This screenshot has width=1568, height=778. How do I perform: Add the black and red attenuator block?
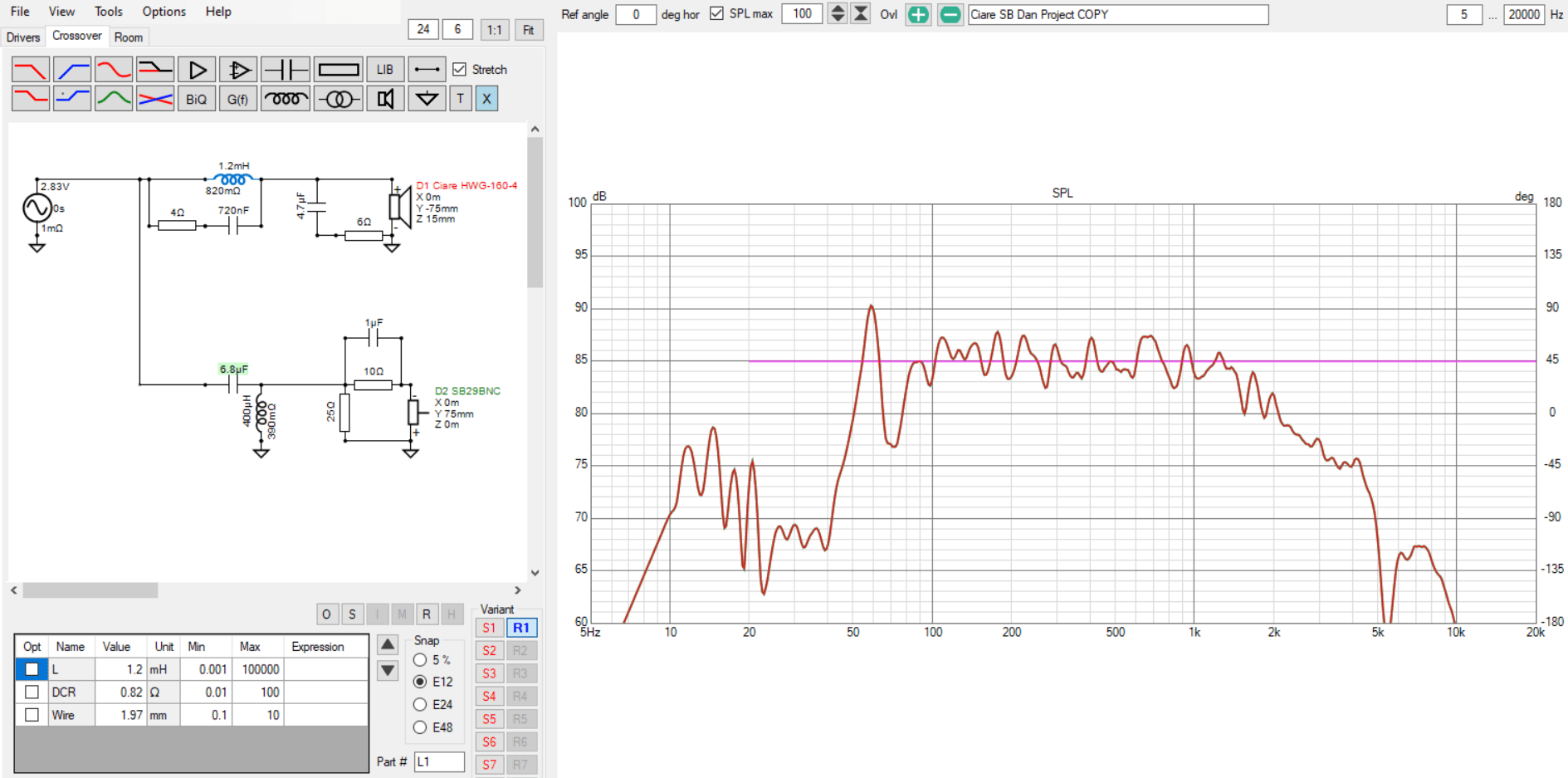pyautogui.click(x=155, y=70)
